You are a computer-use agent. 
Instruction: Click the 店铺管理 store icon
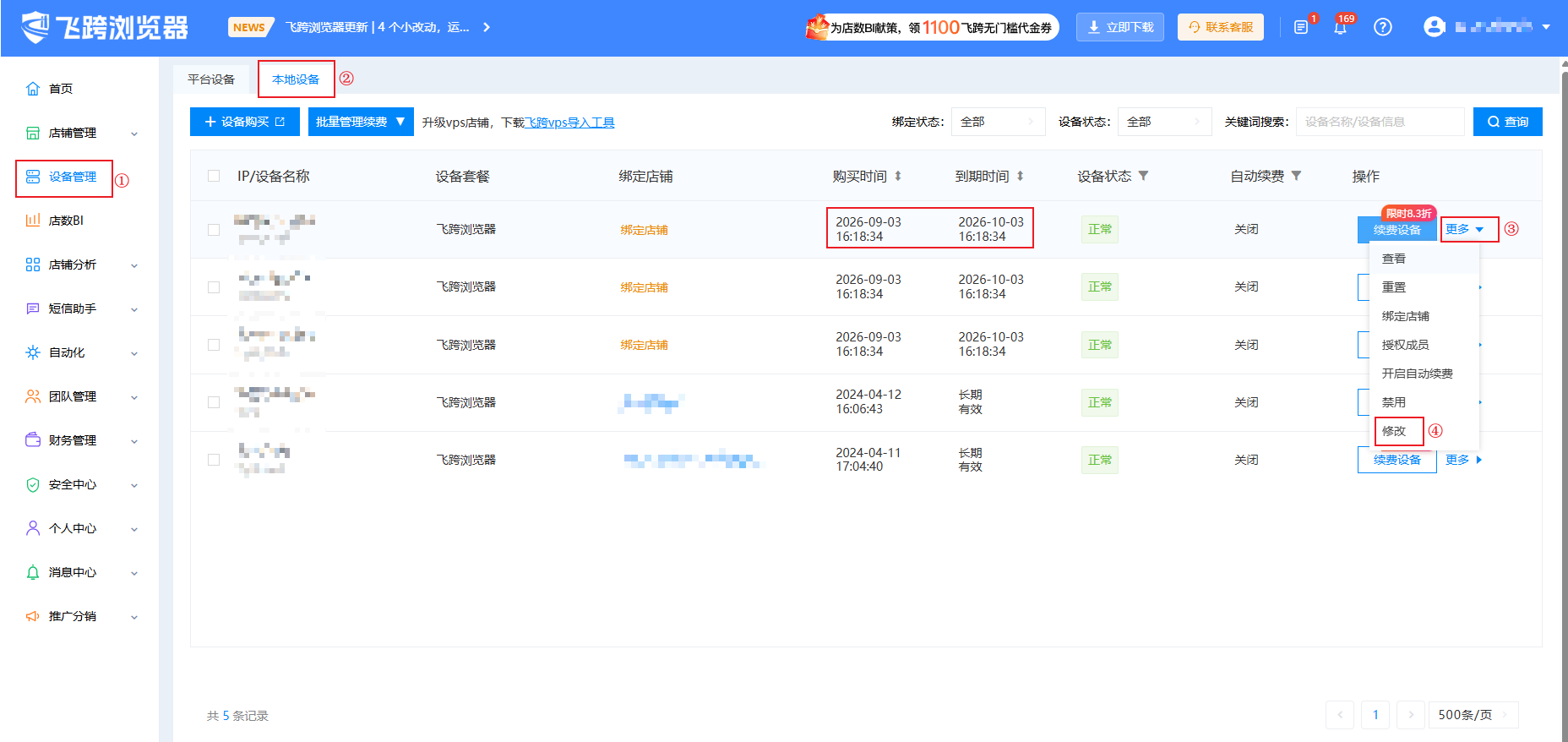[x=33, y=133]
